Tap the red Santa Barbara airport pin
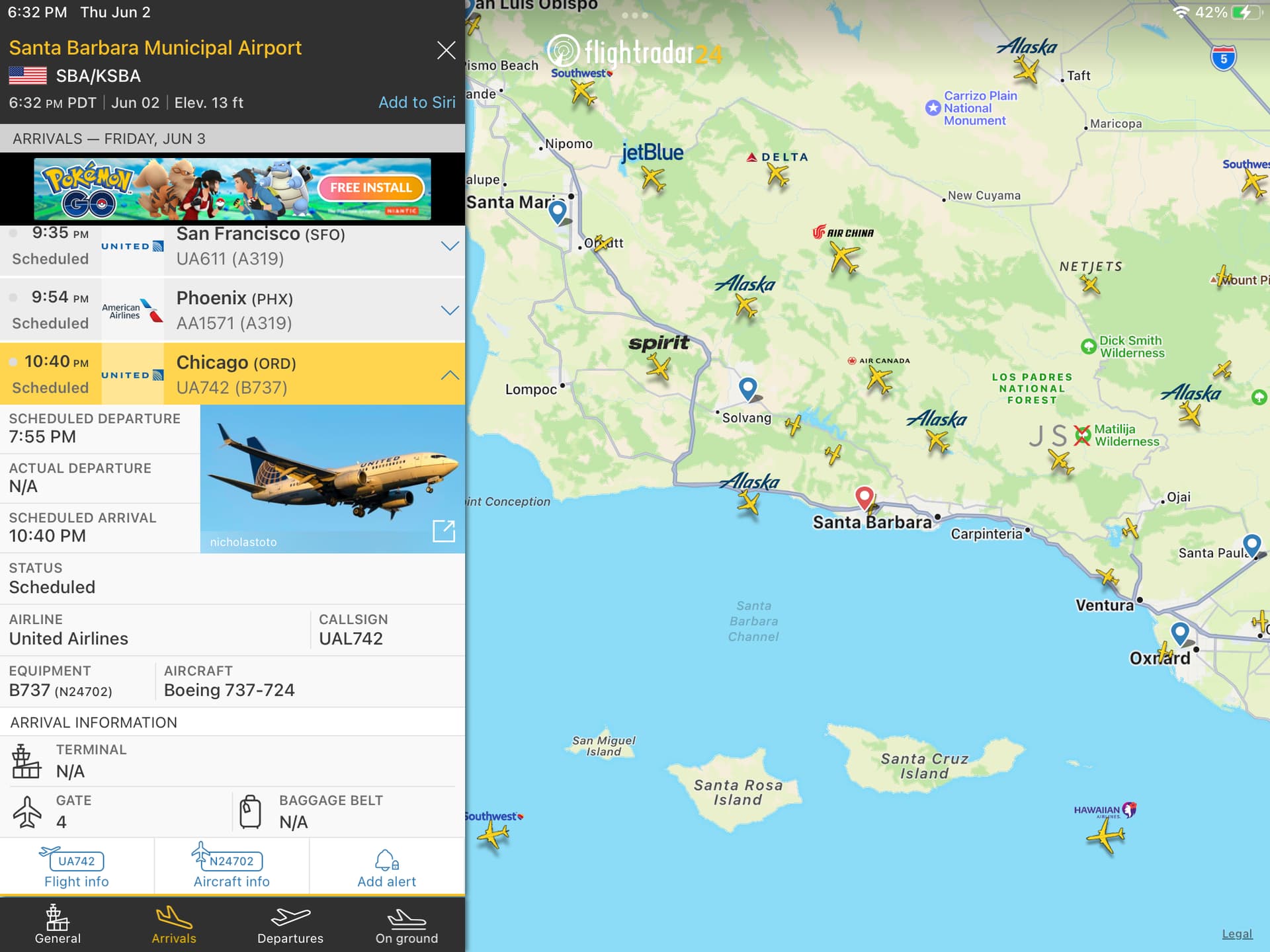1270x952 pixels. (864, 497)
